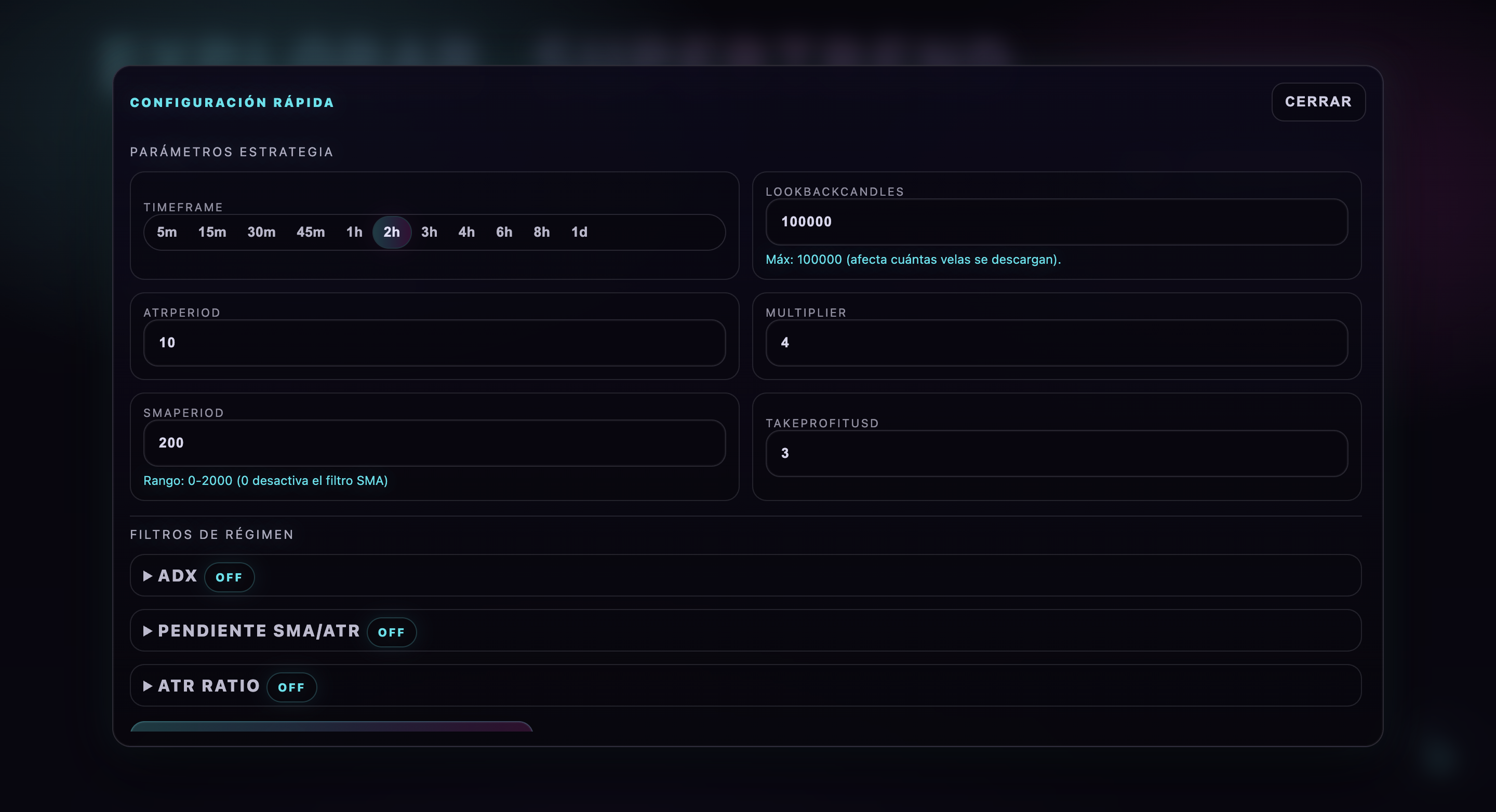This screenshot has width=1496, height=812.
Task: Select the 8h candle interval
Action: (541, 232)
